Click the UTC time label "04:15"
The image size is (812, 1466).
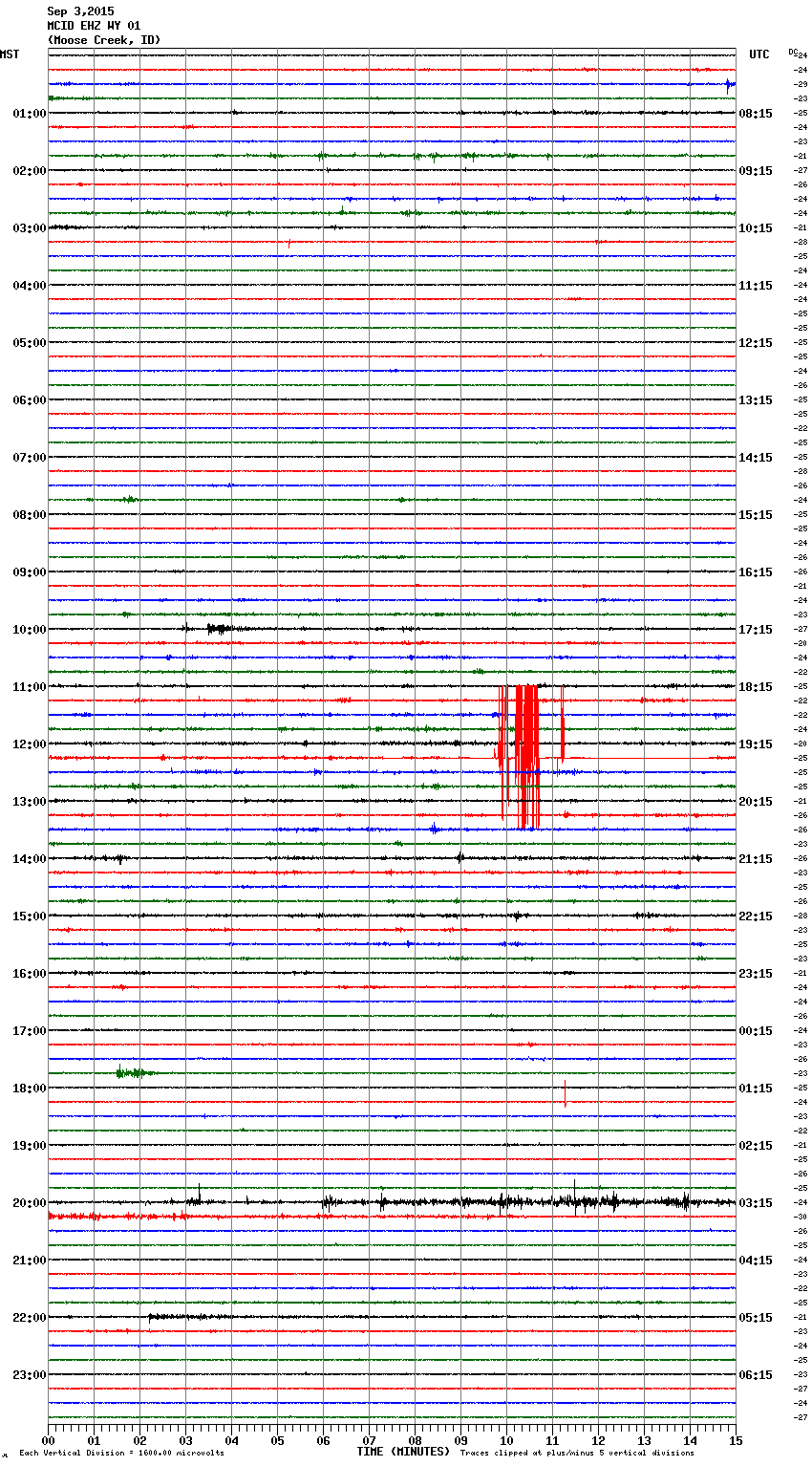(x=756, y=1261)
